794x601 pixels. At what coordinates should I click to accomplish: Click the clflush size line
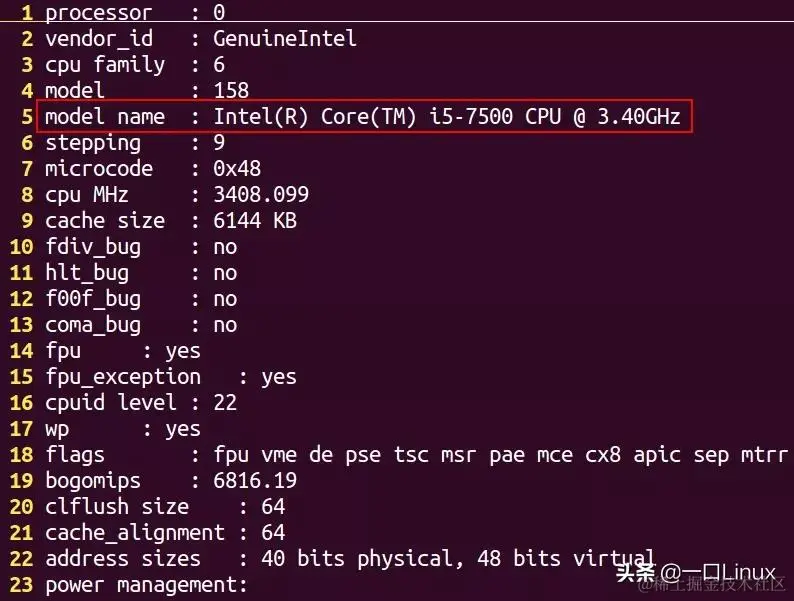tap(165, 507)
